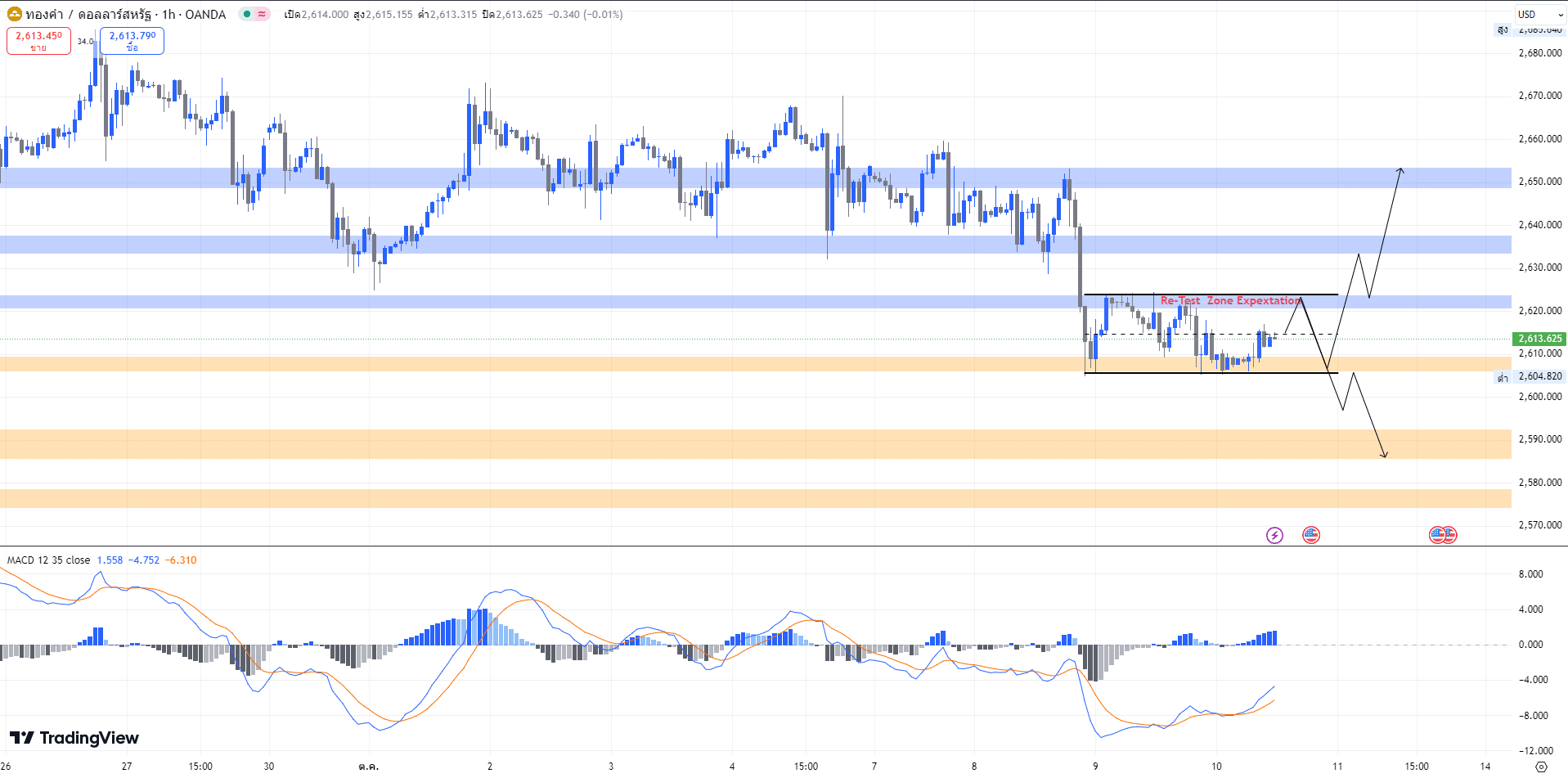
Task: Select the MACD 12 35 close indicator label
Action: coord(49,560)
